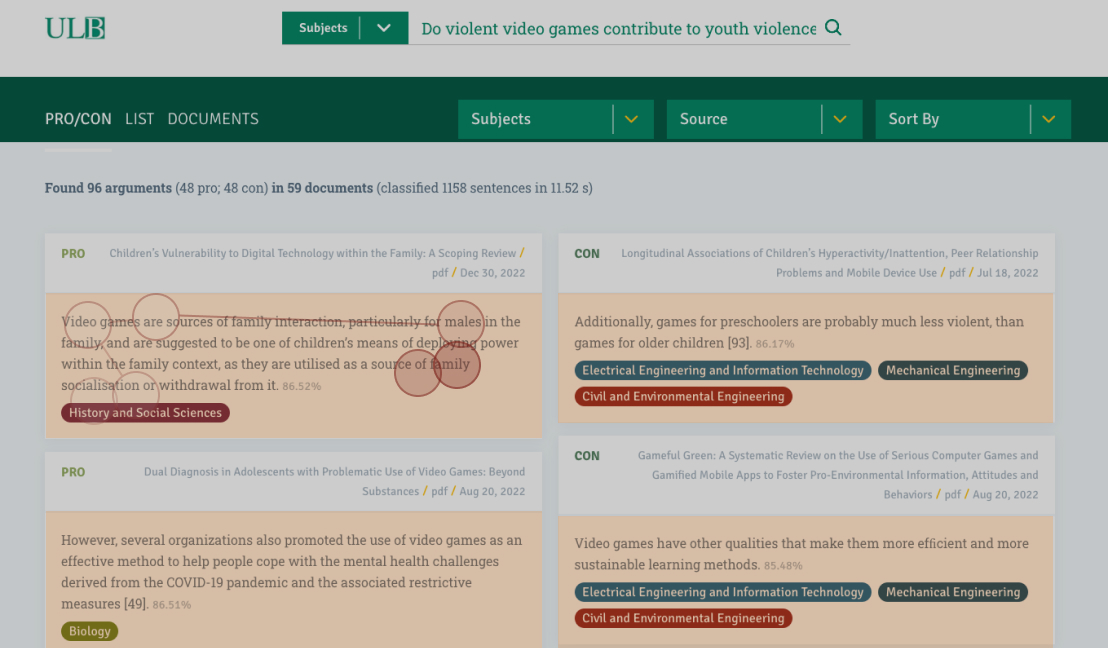Screen dimensions: 1108x648
Task: Click the search magnifier icon
Action: [833, 28]
